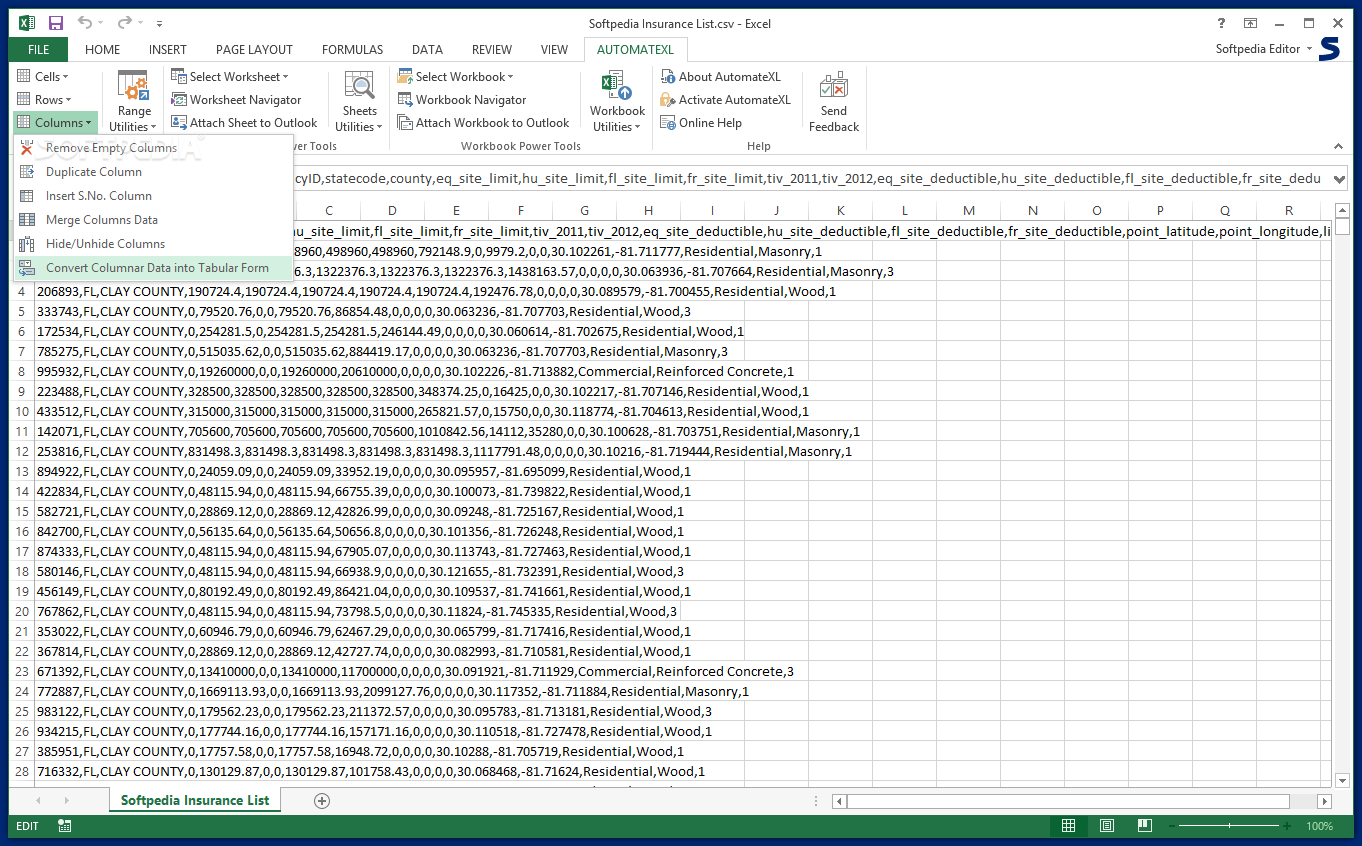The image size is (1362, 846).
Task: Attach Workbook to Outlook
Action: coord(484,123)
